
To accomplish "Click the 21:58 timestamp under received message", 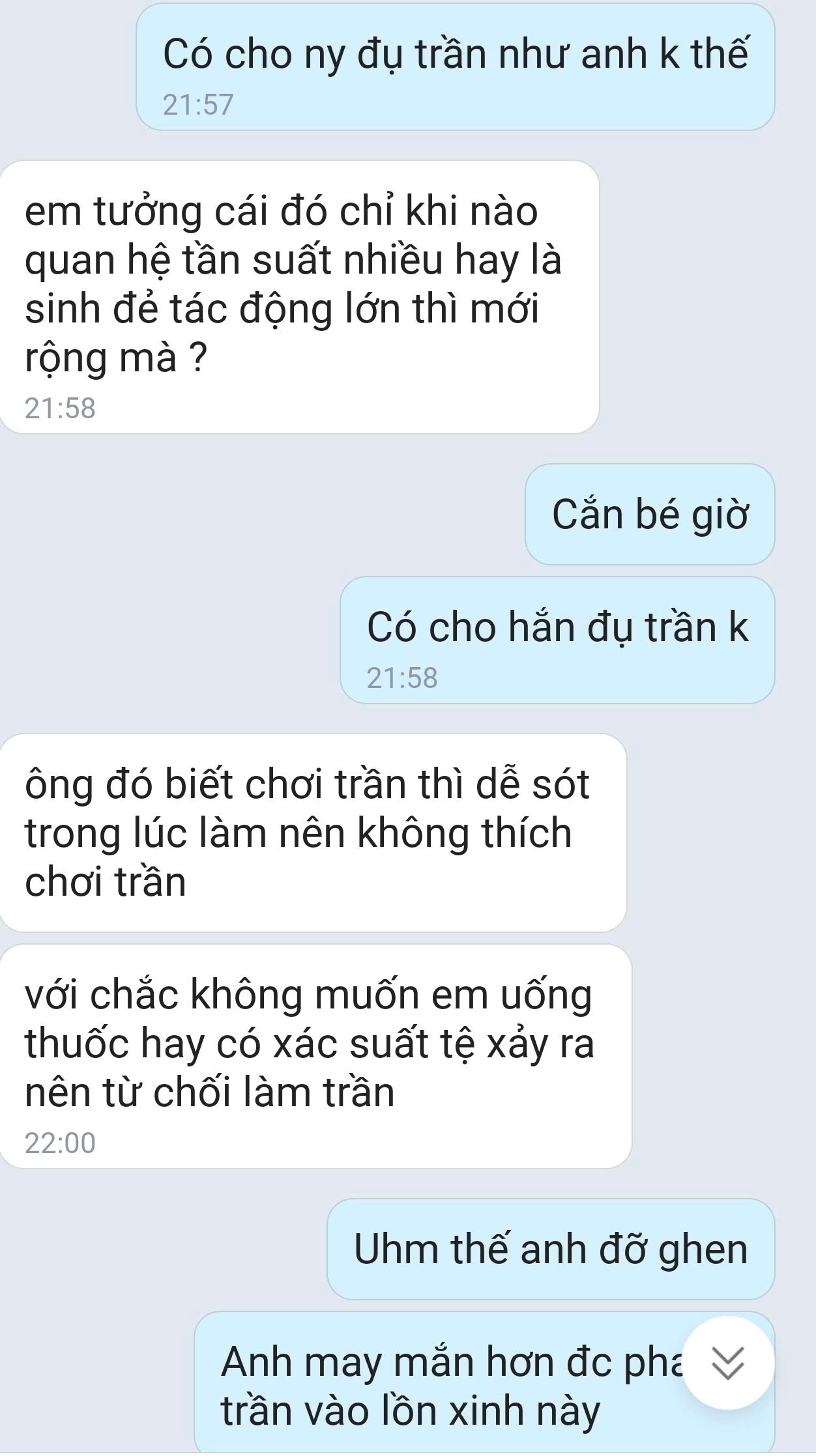I will [x=60, y=408].
